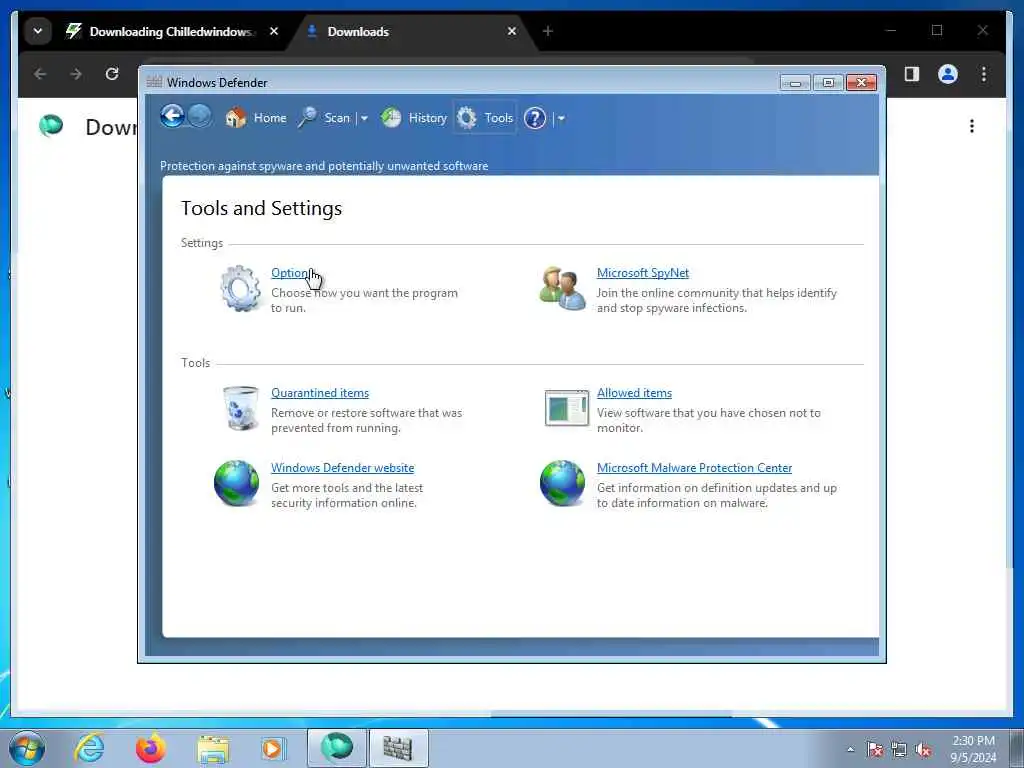Expand the Scan options dropdown arrow
The height and width of the screenshot is (768, 1024).
pyautogui.click(x=364, y=119)
